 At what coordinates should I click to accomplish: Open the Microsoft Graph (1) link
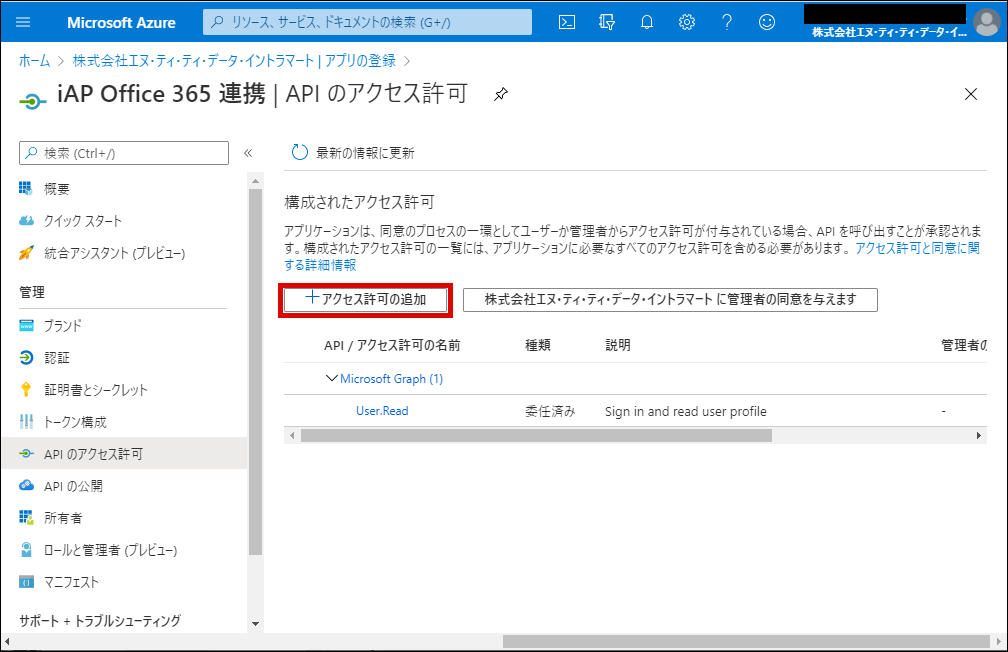[392, 379]
